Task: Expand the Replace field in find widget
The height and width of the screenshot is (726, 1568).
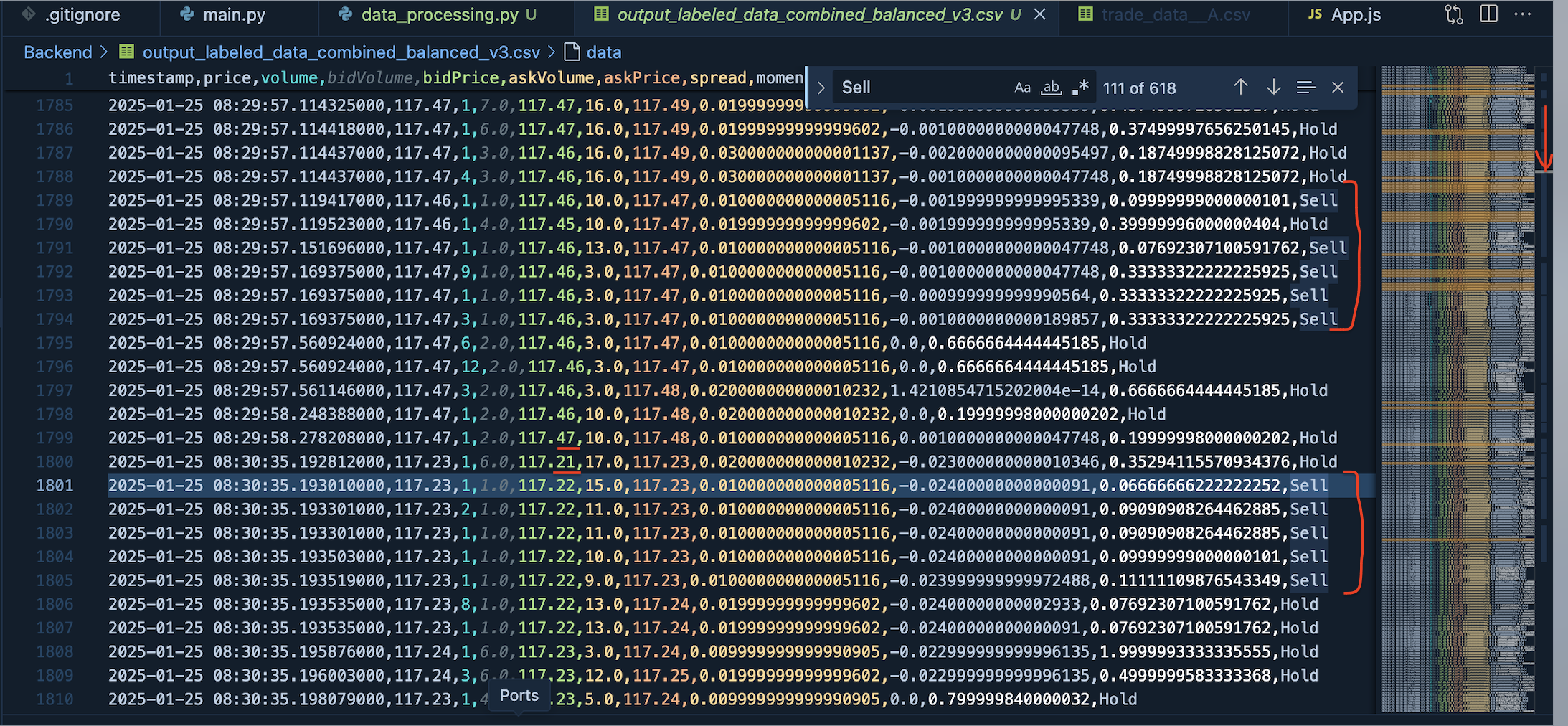Action: 821,88
